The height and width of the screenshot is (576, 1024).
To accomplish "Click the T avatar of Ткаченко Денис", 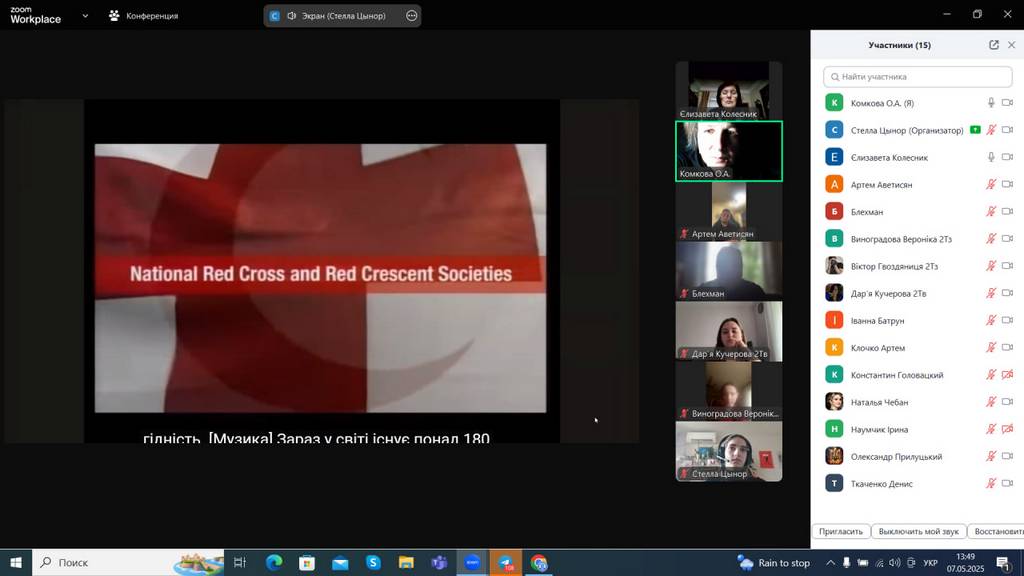I will [834, 484].
